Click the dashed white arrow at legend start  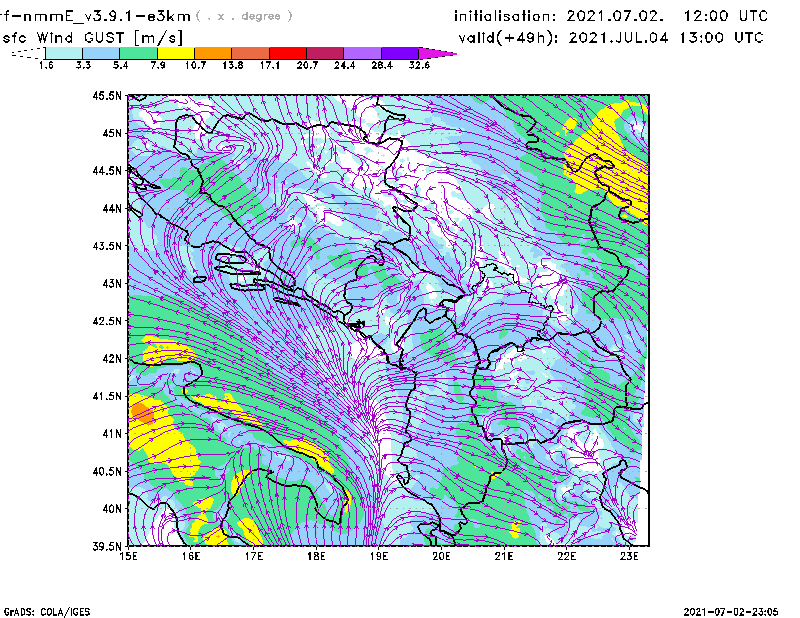coord(28,53)
